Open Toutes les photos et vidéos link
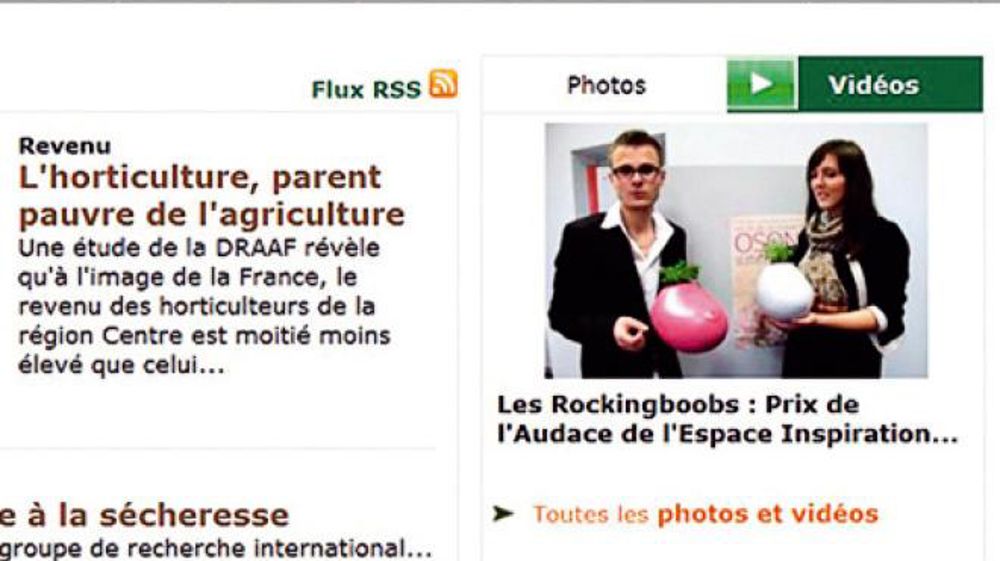The image size is (1000, 561). [x=705, y=514]
